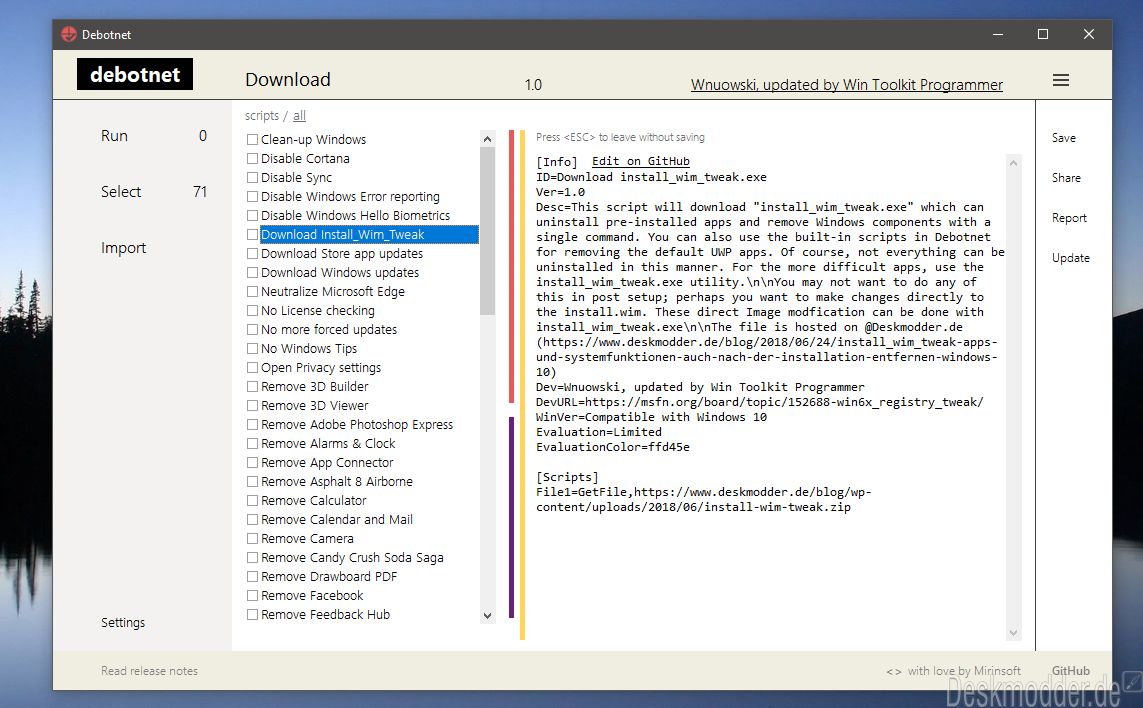The height and width of the screenshot is (708, 1143).
Task: Check the Remove Facebook checkbox
Action: click(252, 595)
